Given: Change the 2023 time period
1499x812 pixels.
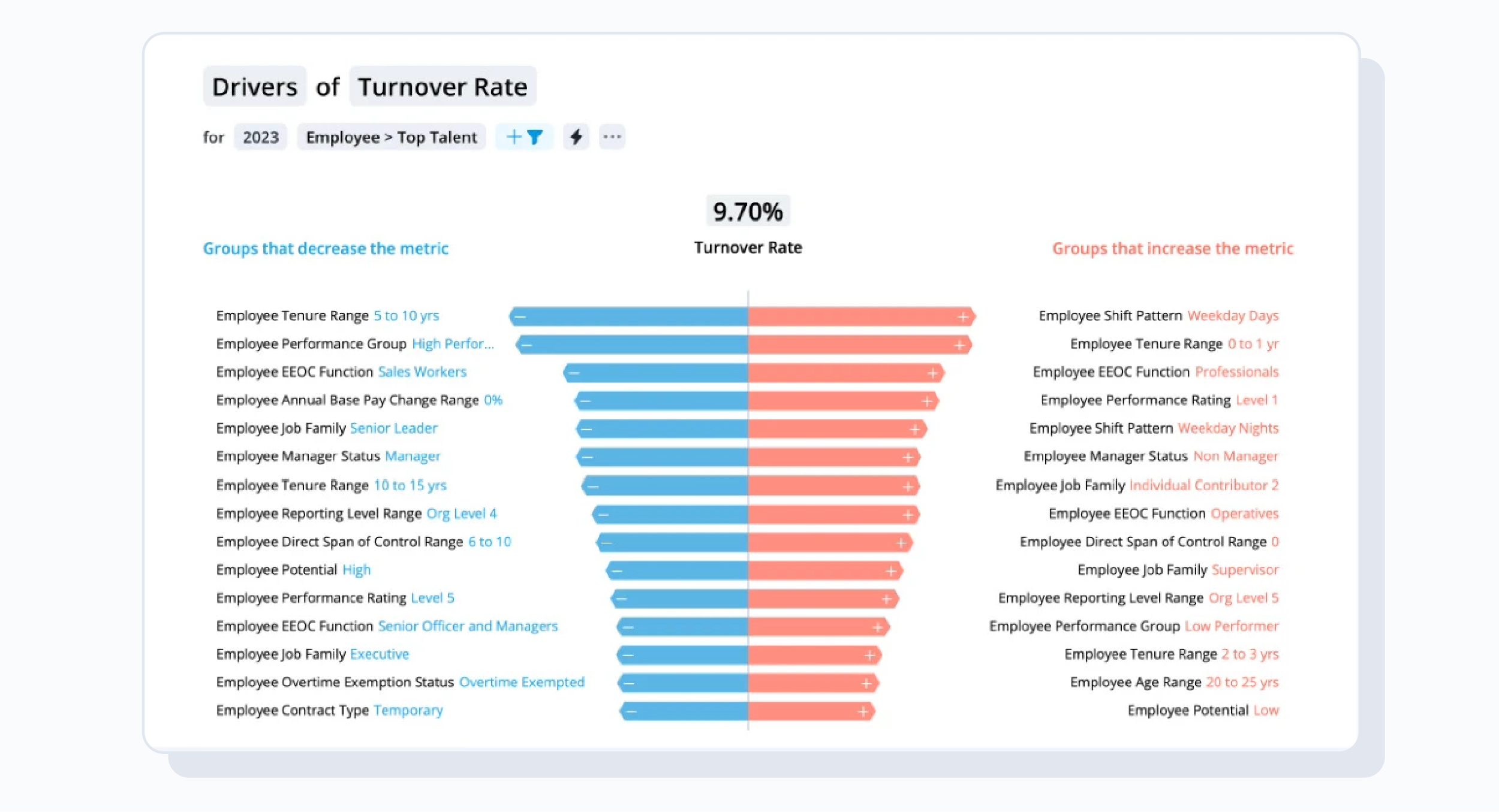Looking at the screenshot, I should click(261, 137).
